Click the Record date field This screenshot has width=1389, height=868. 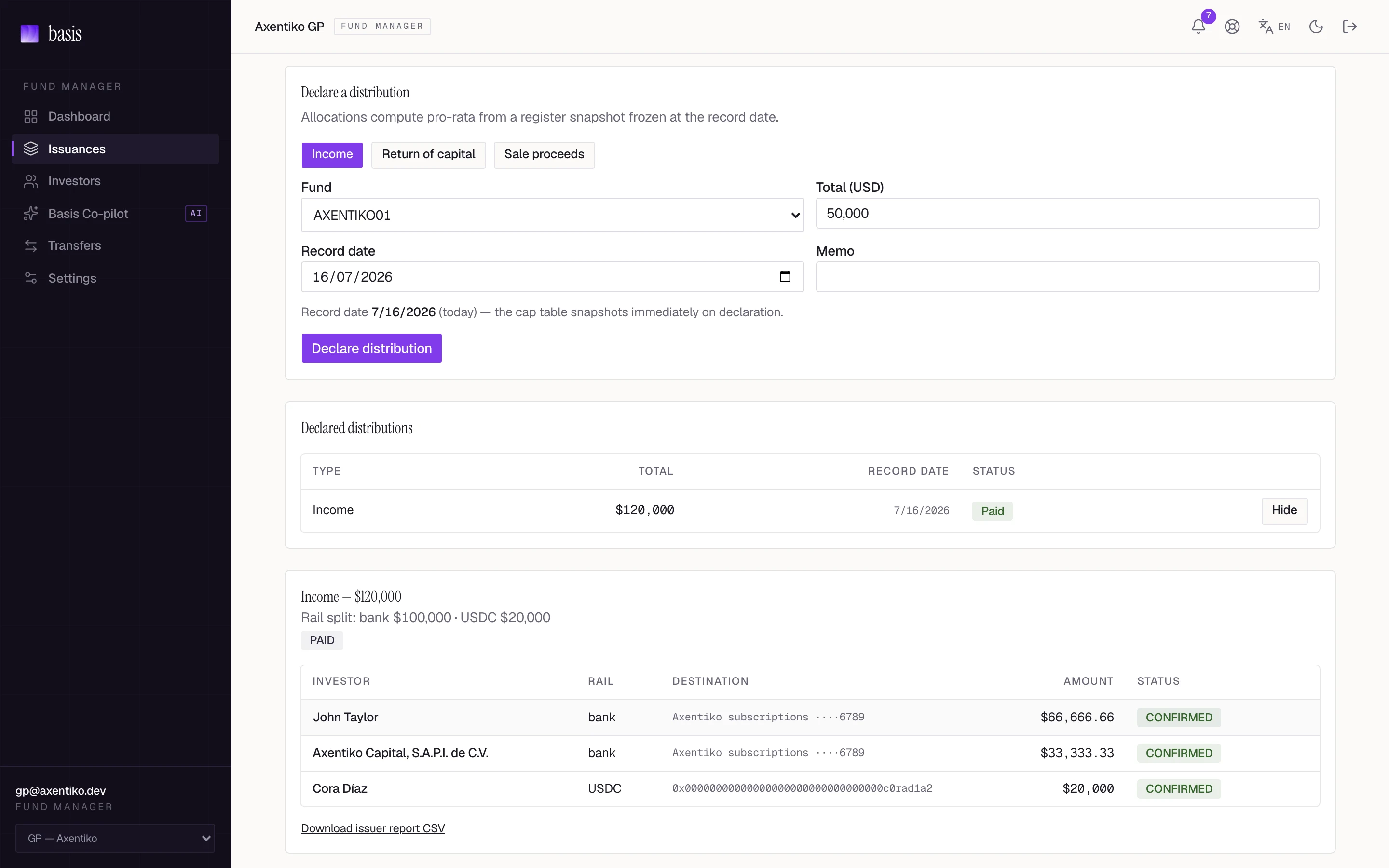click(552, 277)
